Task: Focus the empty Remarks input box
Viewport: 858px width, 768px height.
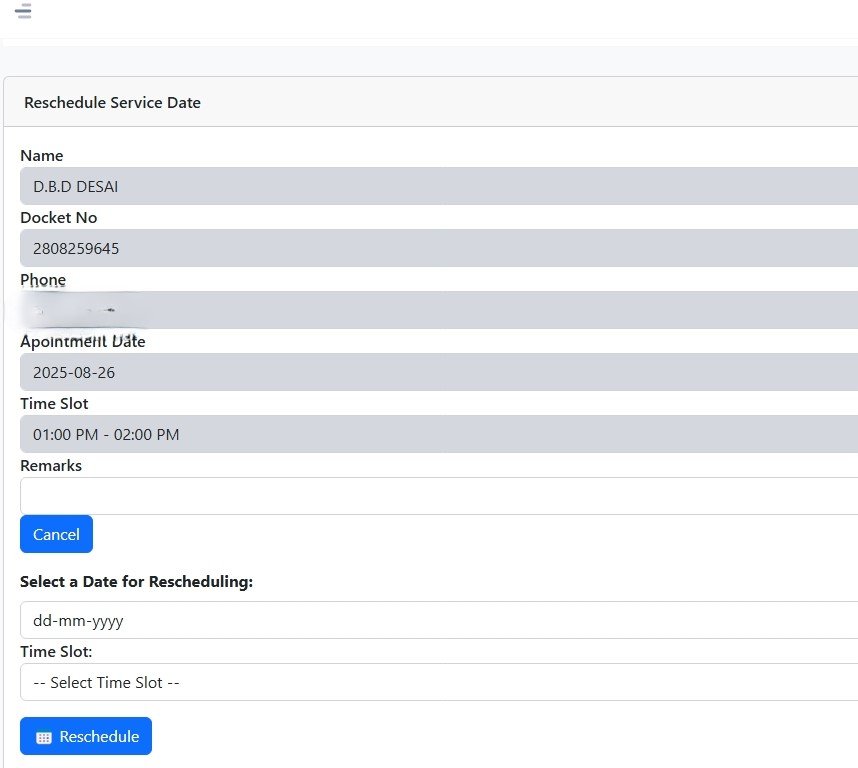Action: 438,496
